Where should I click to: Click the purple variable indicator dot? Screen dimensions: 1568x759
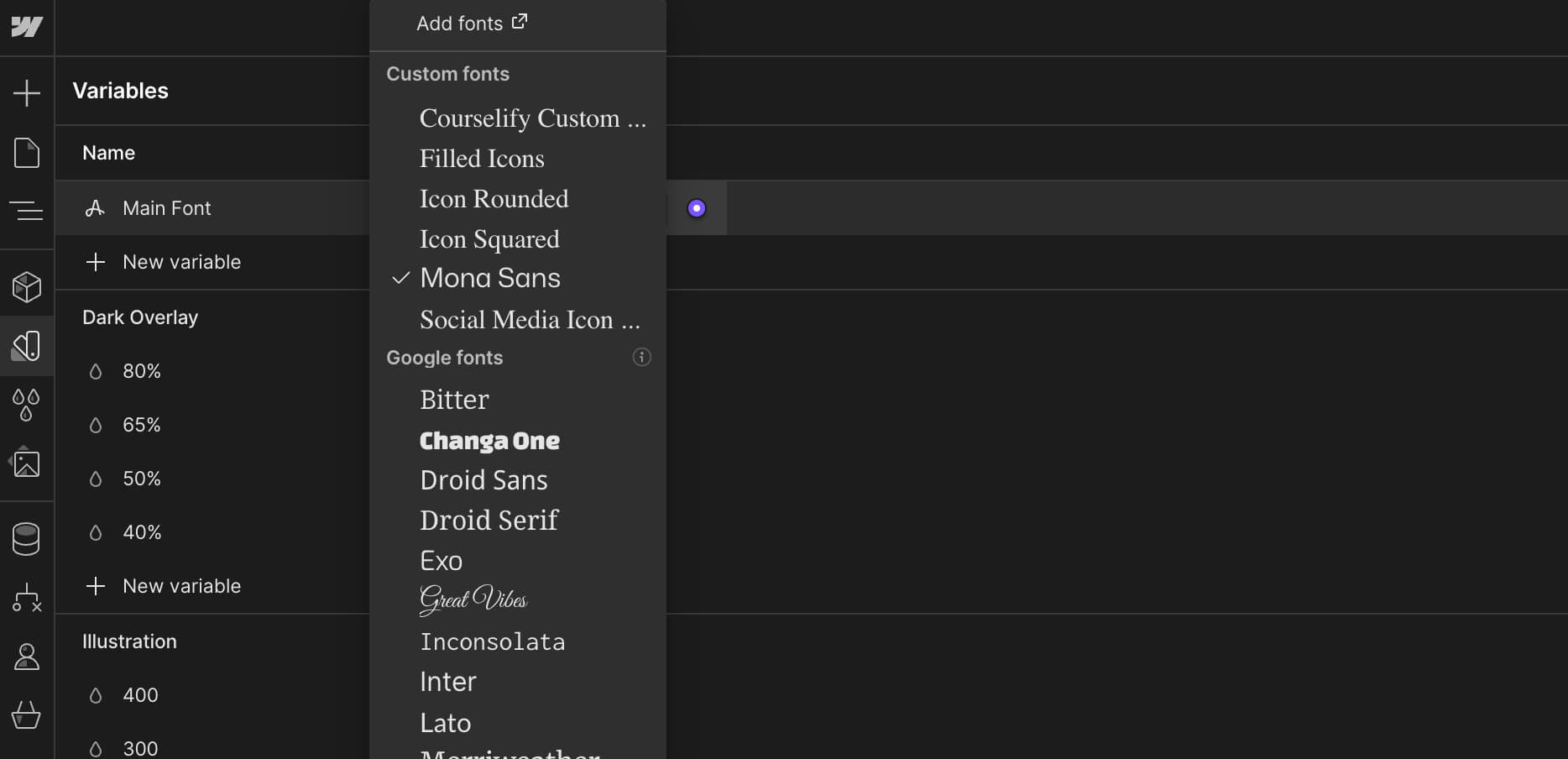point(697,208)
